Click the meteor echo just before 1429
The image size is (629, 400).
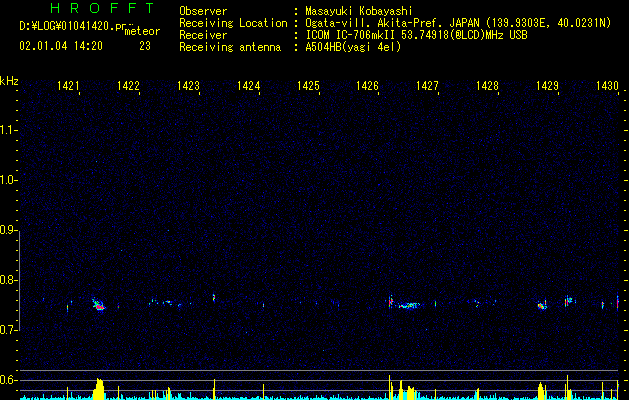tap(542, 305)
